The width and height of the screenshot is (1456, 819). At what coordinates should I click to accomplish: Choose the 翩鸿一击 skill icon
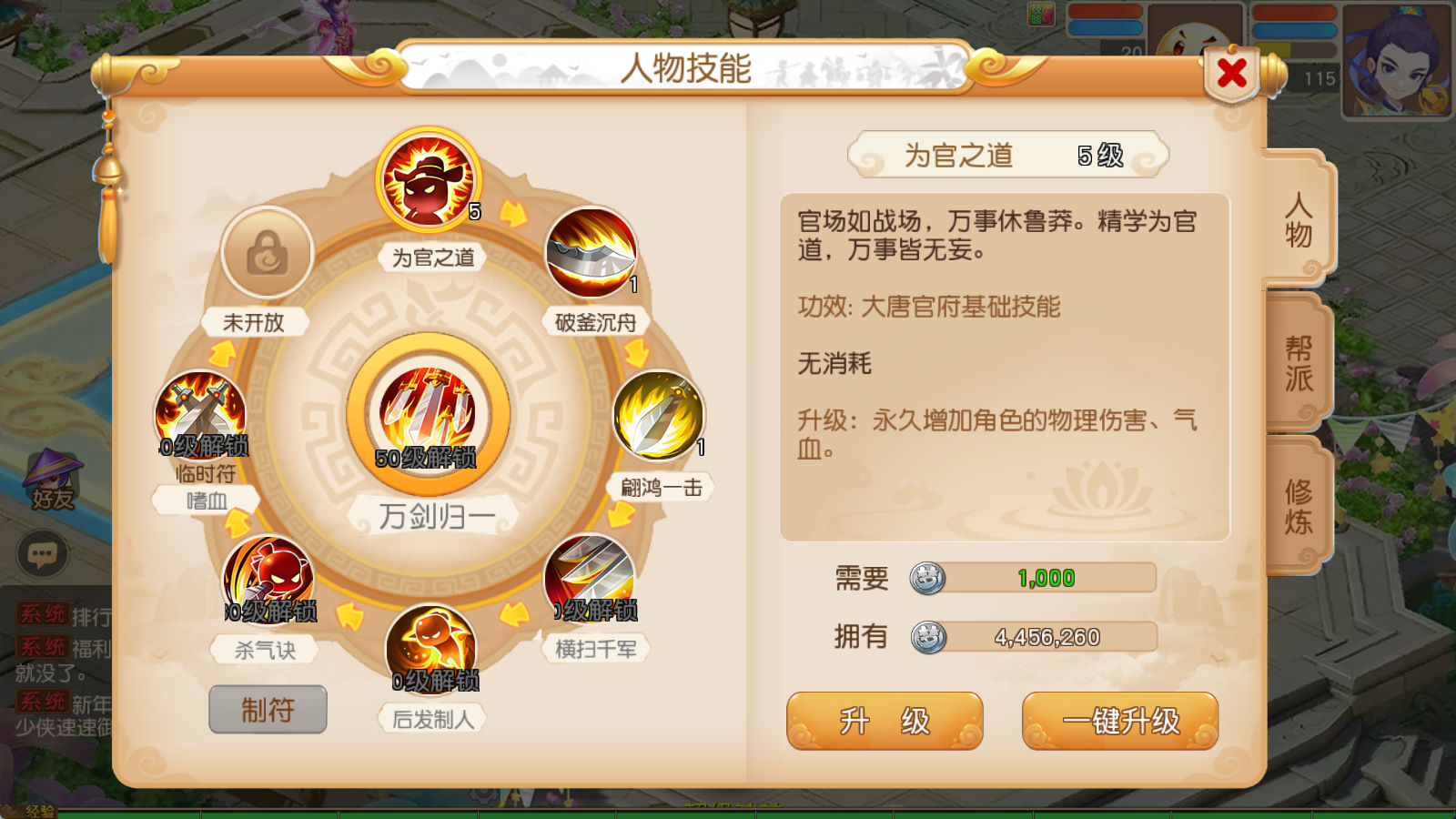point(659,415)
